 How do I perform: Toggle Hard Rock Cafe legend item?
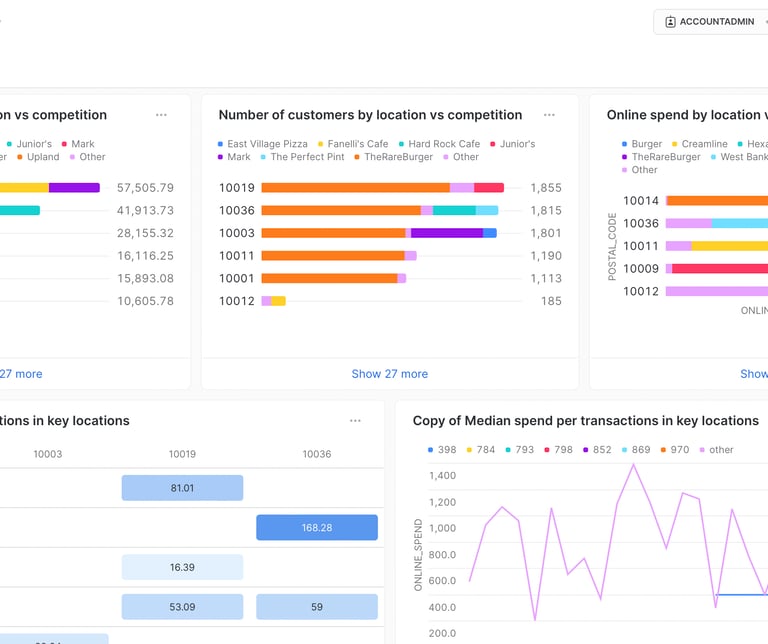point(439,144)
